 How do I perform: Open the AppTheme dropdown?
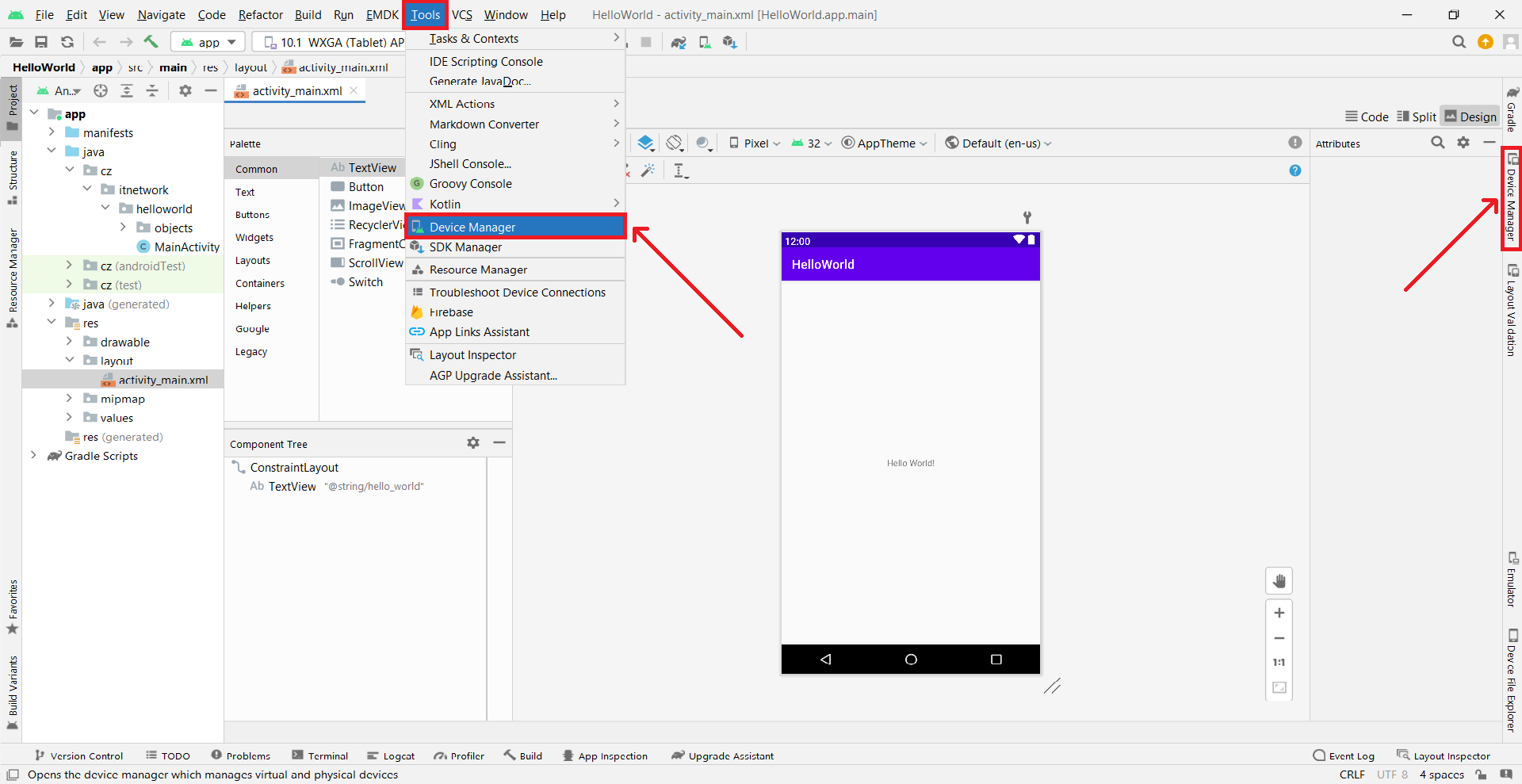tap(884, 143)
